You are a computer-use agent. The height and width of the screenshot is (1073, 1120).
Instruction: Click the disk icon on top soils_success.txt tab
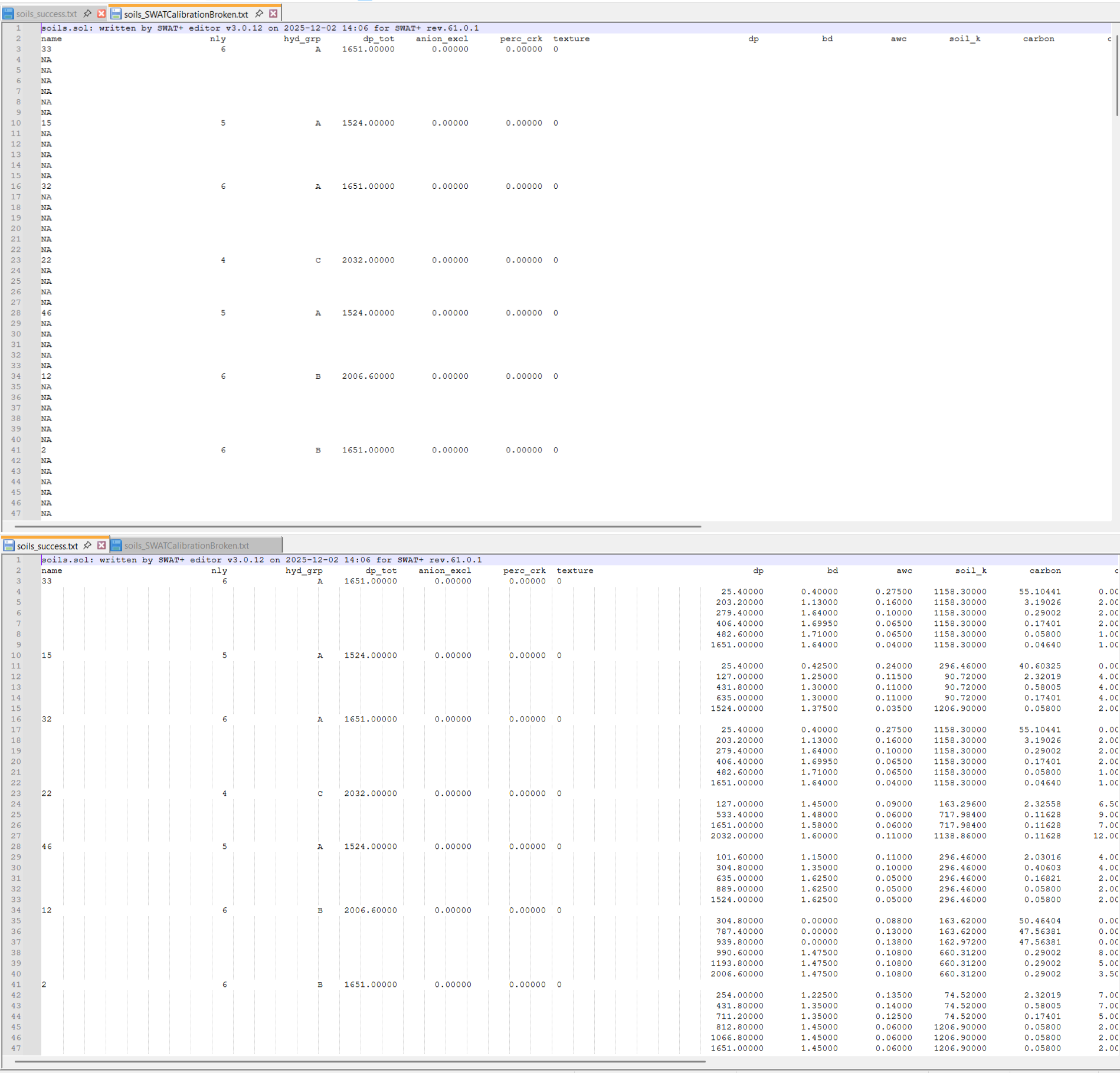9,14
